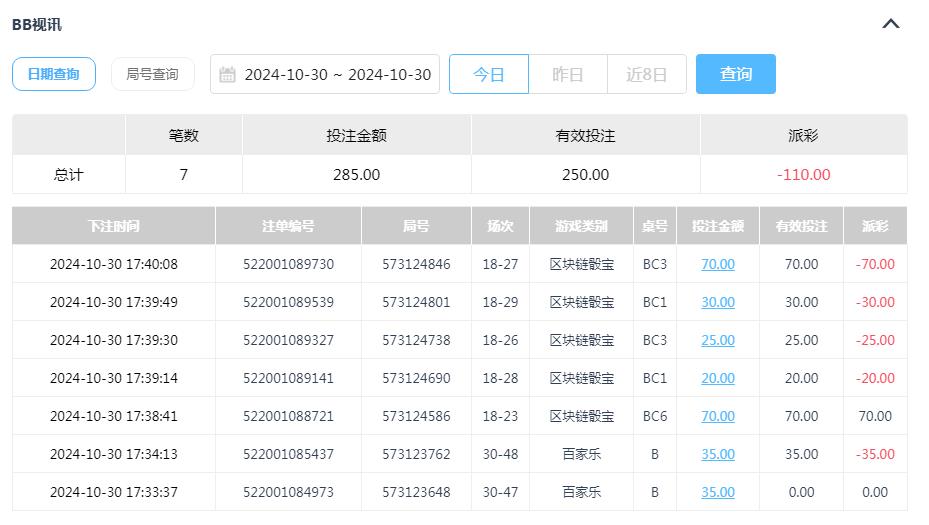Select the 今日 quick filter
This screenshot has height=525, width=929.
488,75
